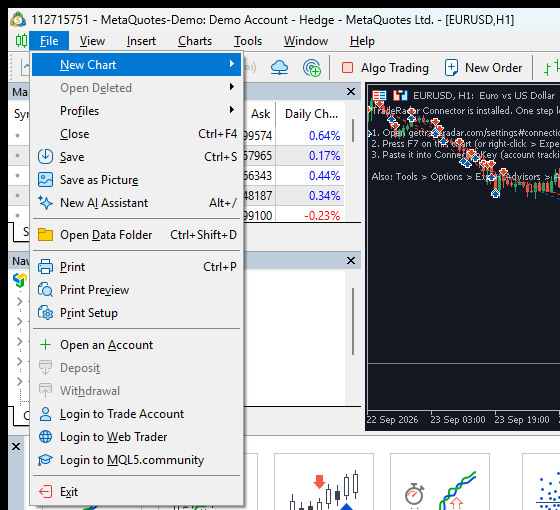Screen dimensions: 560x510
Task: Close the bottom Toolbox panel
Action: (x=16, y=446)
